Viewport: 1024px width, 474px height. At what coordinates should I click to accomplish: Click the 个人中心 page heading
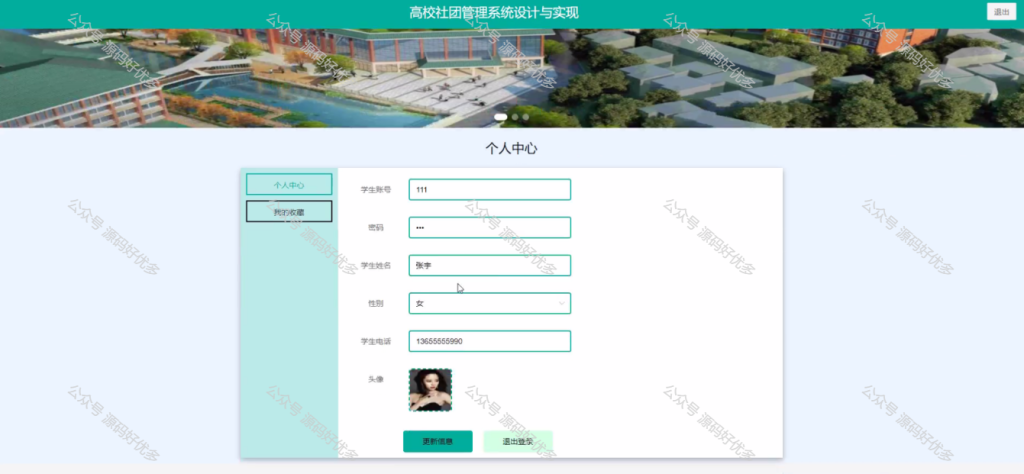(511, 148)
